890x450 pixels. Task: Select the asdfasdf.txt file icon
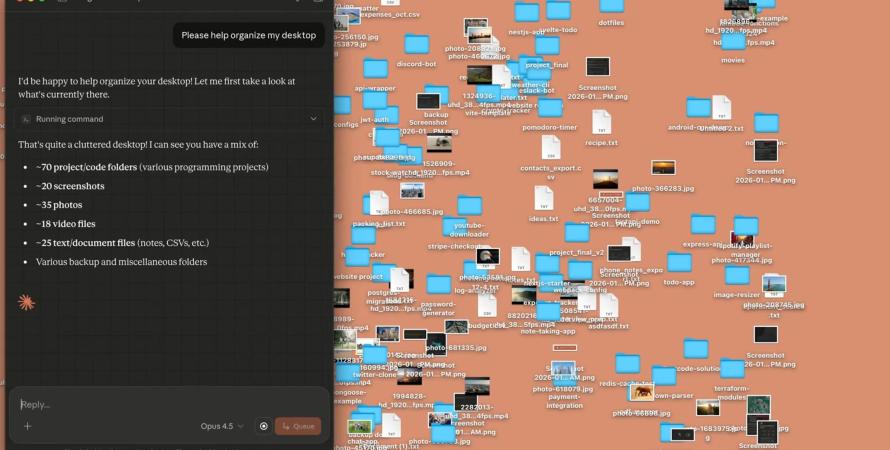(608, 305)
